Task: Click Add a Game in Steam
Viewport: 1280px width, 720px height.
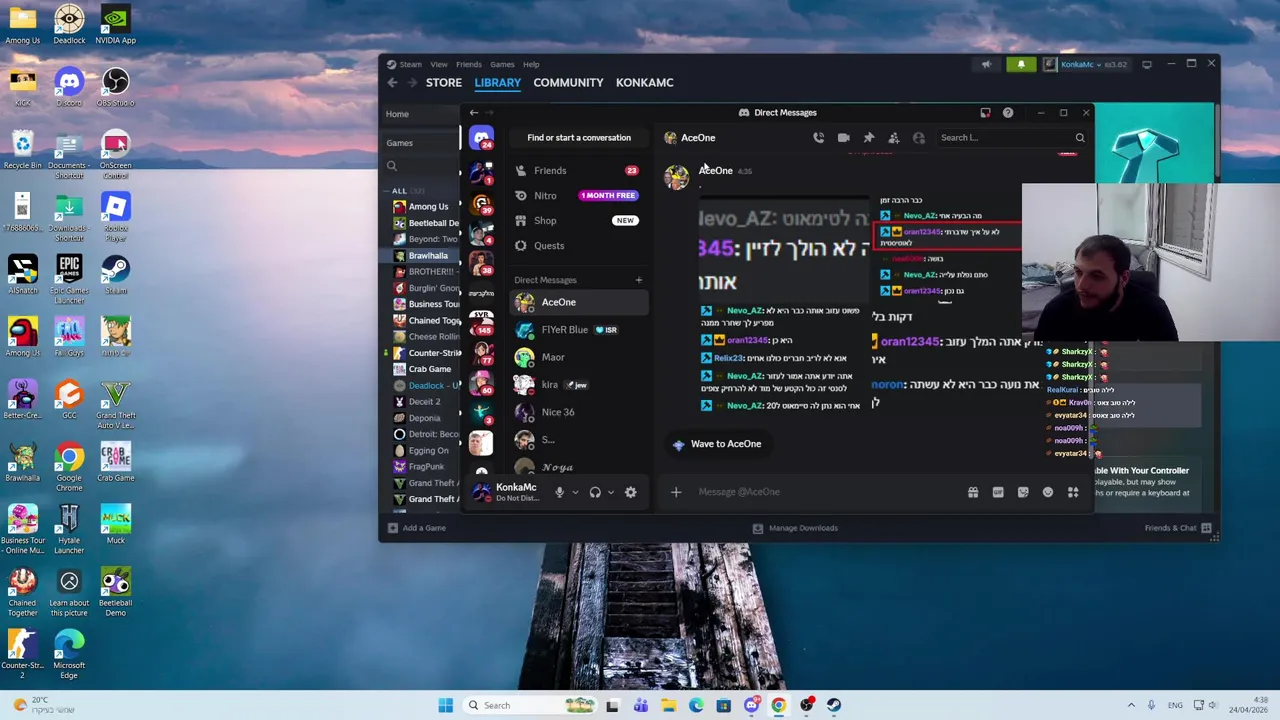Action: click(x=417, y=528)
